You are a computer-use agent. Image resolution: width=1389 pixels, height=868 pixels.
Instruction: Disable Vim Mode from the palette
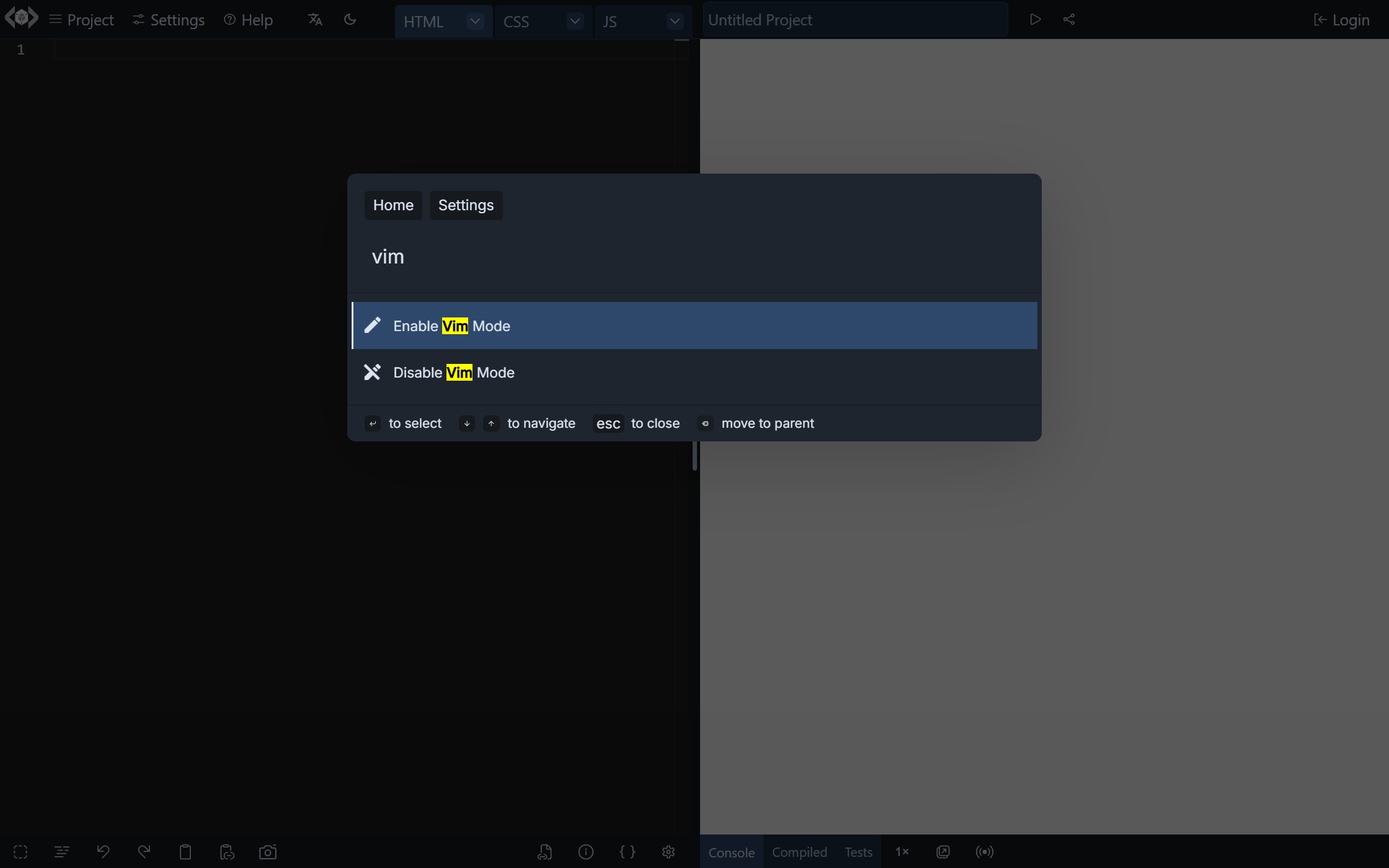click(454, 372)
